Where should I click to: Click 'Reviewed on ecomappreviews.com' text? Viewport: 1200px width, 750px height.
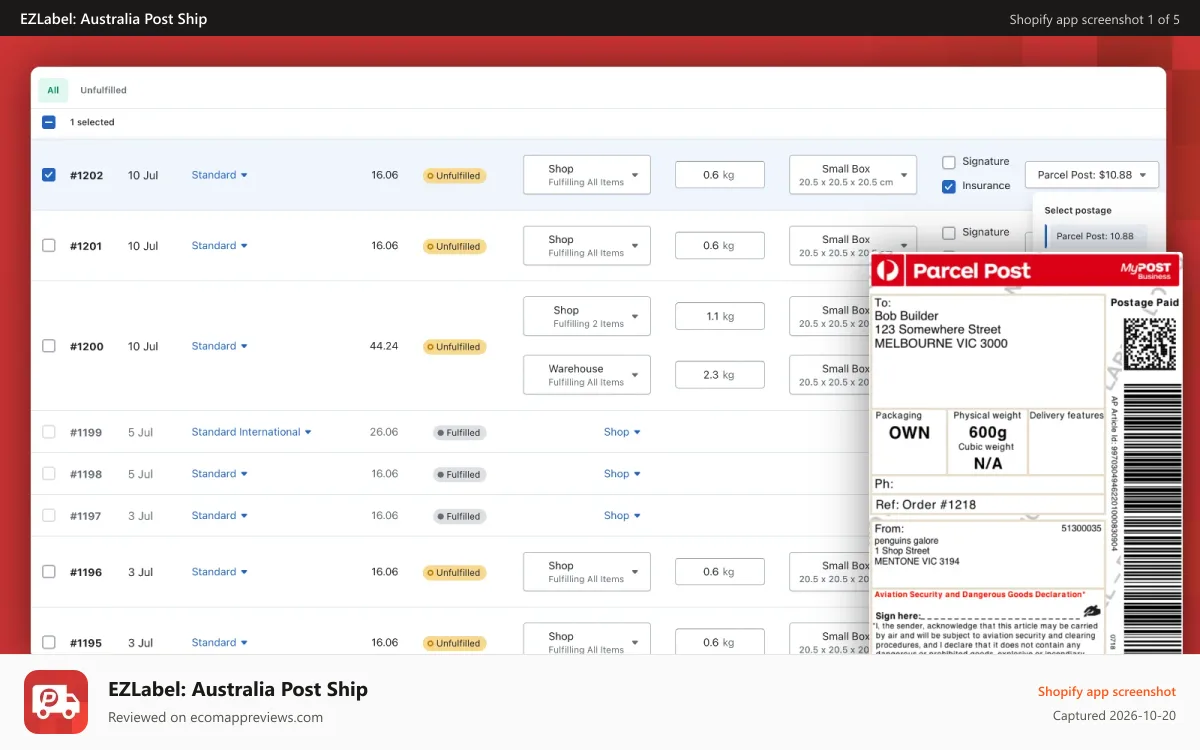tap(215, 717)
